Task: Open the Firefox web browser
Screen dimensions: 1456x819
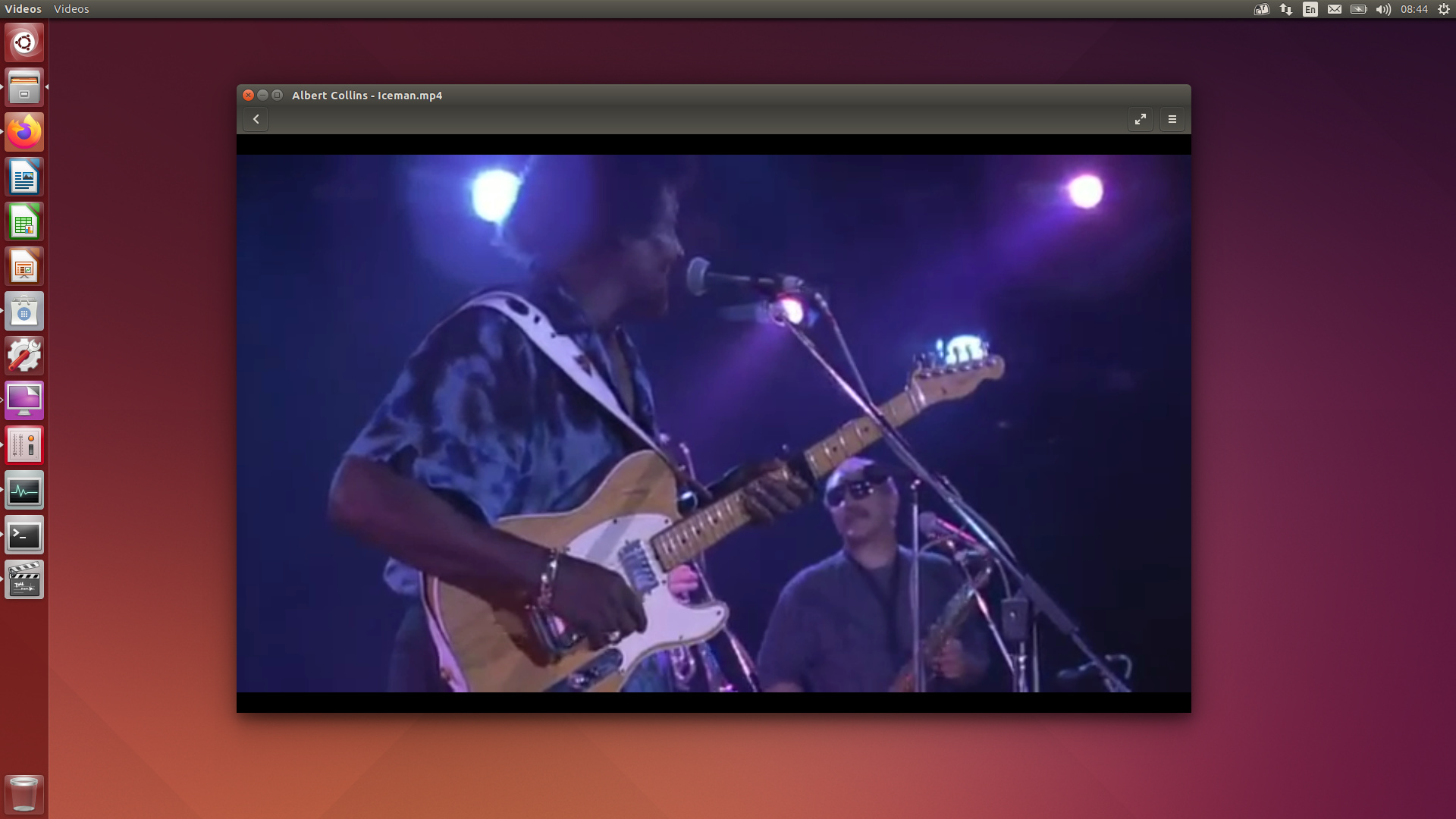Action: 24,132
